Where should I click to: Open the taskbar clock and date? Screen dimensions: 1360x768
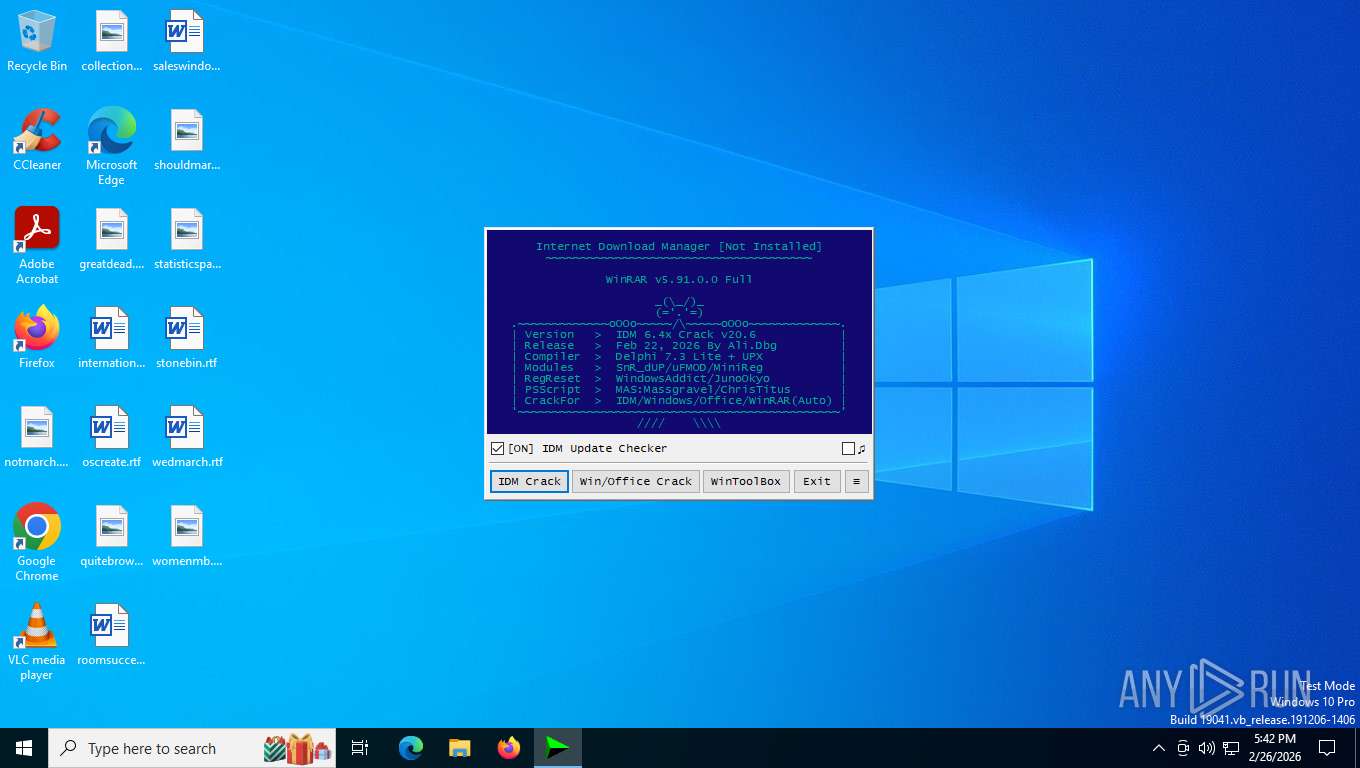tap(1275, 748)
